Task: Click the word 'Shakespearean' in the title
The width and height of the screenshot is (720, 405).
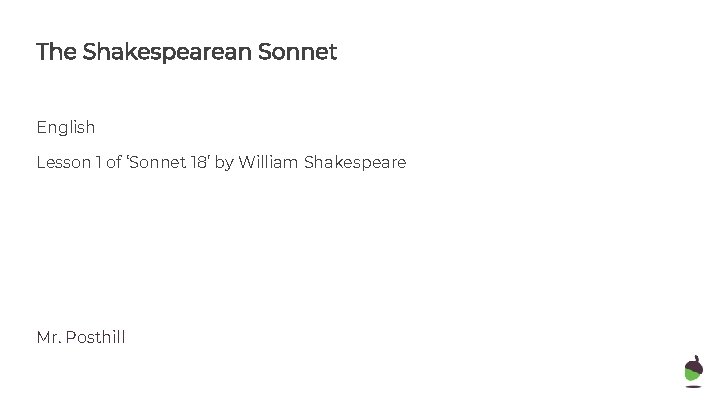Action: pyautogui.click(x=166, y=52)
